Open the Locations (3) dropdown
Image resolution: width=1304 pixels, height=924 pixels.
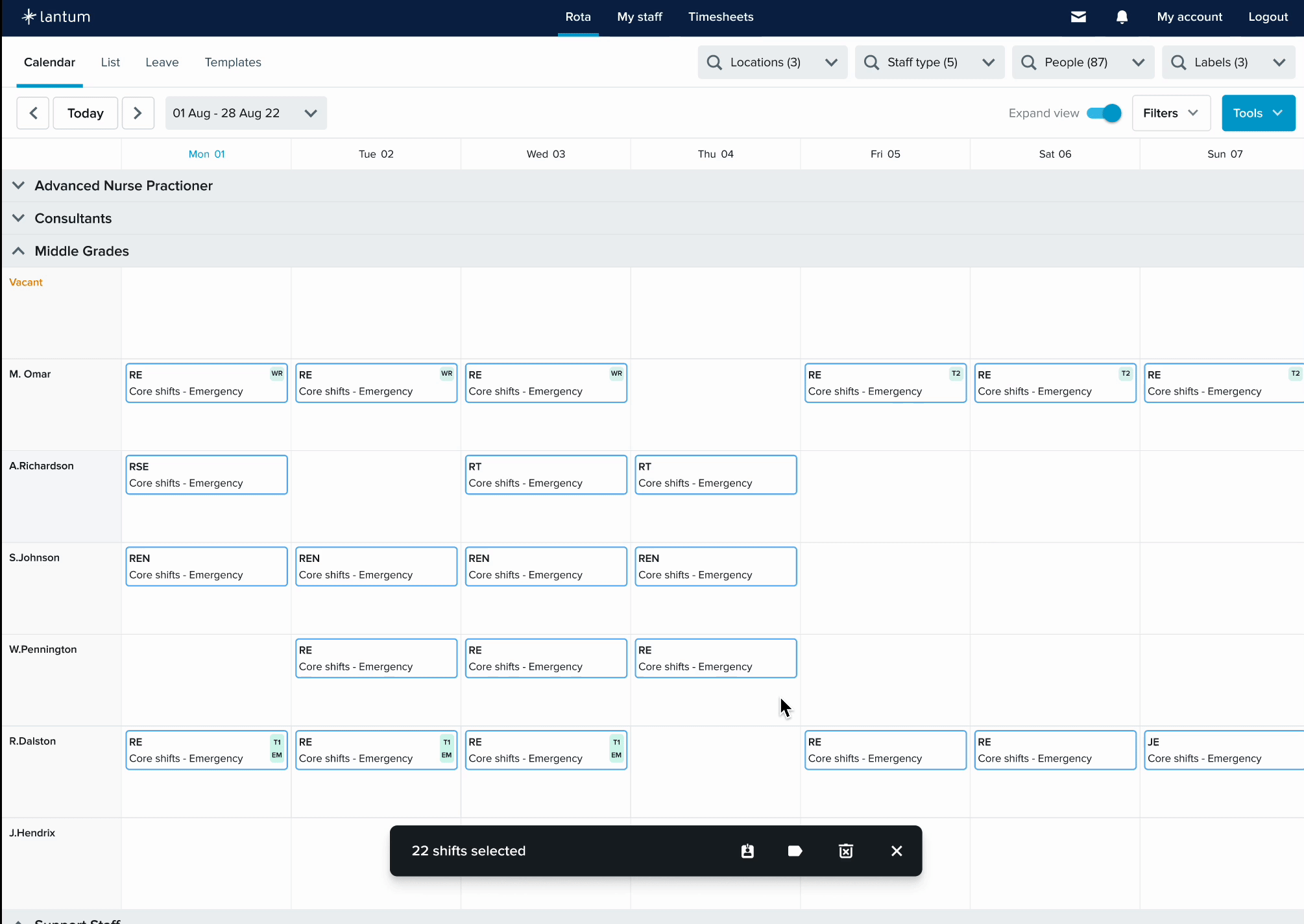[x=772, y=62]
